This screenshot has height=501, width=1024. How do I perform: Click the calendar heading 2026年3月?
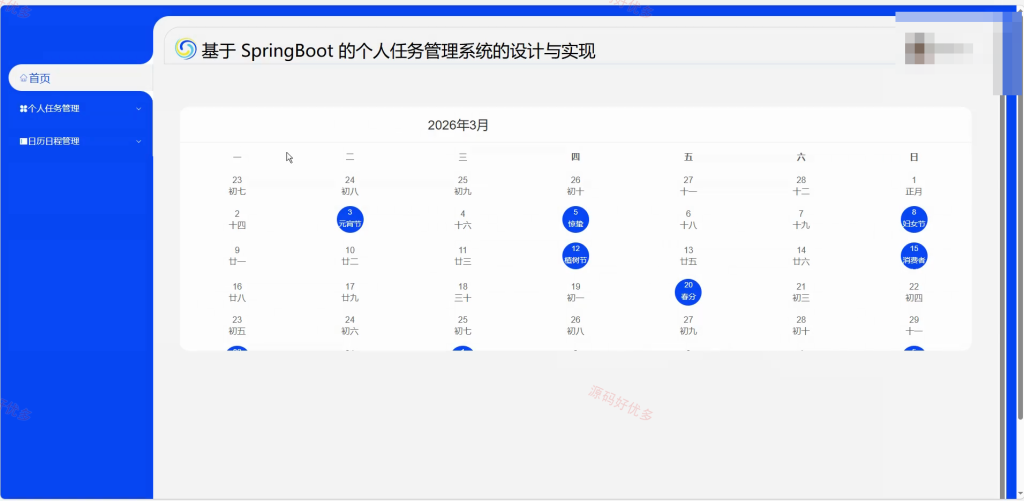click(x=458, y=125)
